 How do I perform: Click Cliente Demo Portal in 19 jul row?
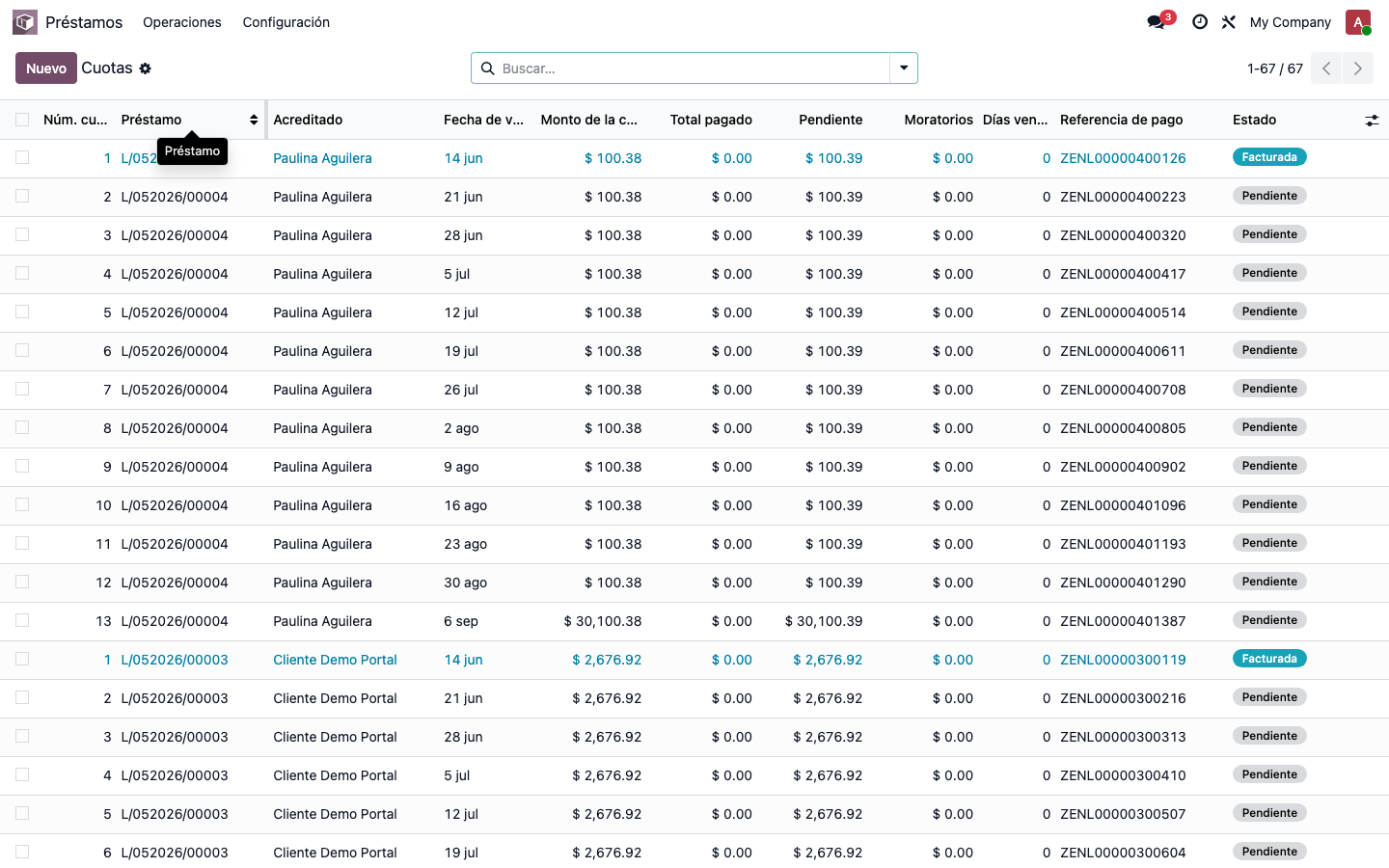point(335,853)
